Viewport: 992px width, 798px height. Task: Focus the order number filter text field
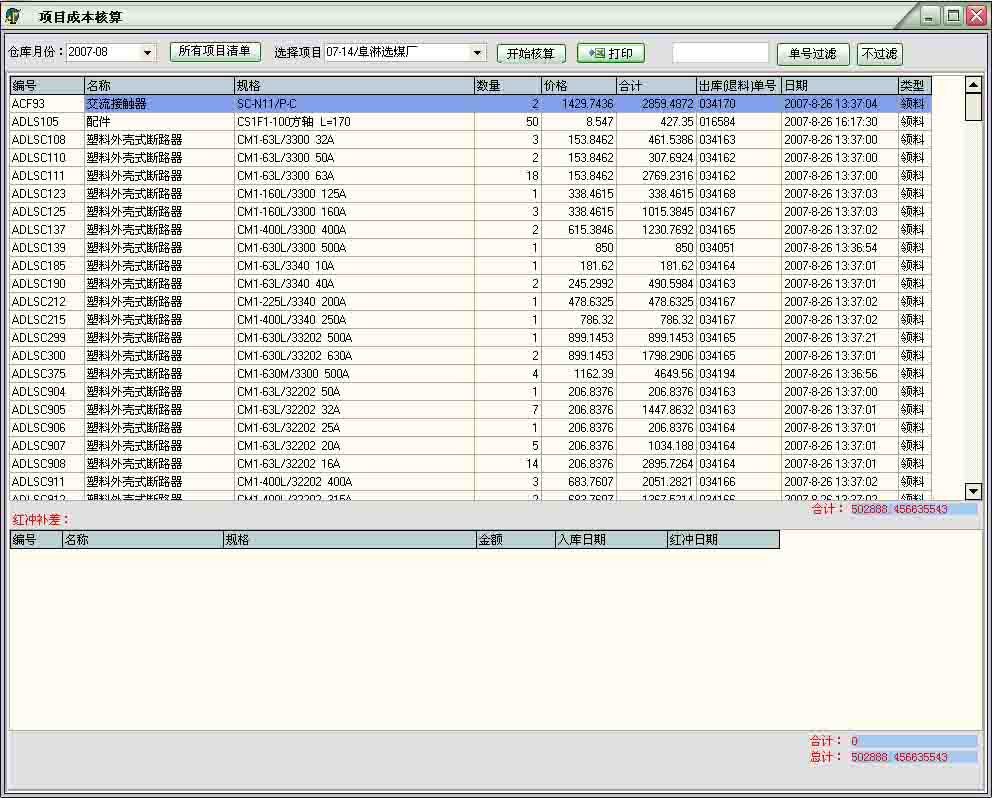[720, 53]
